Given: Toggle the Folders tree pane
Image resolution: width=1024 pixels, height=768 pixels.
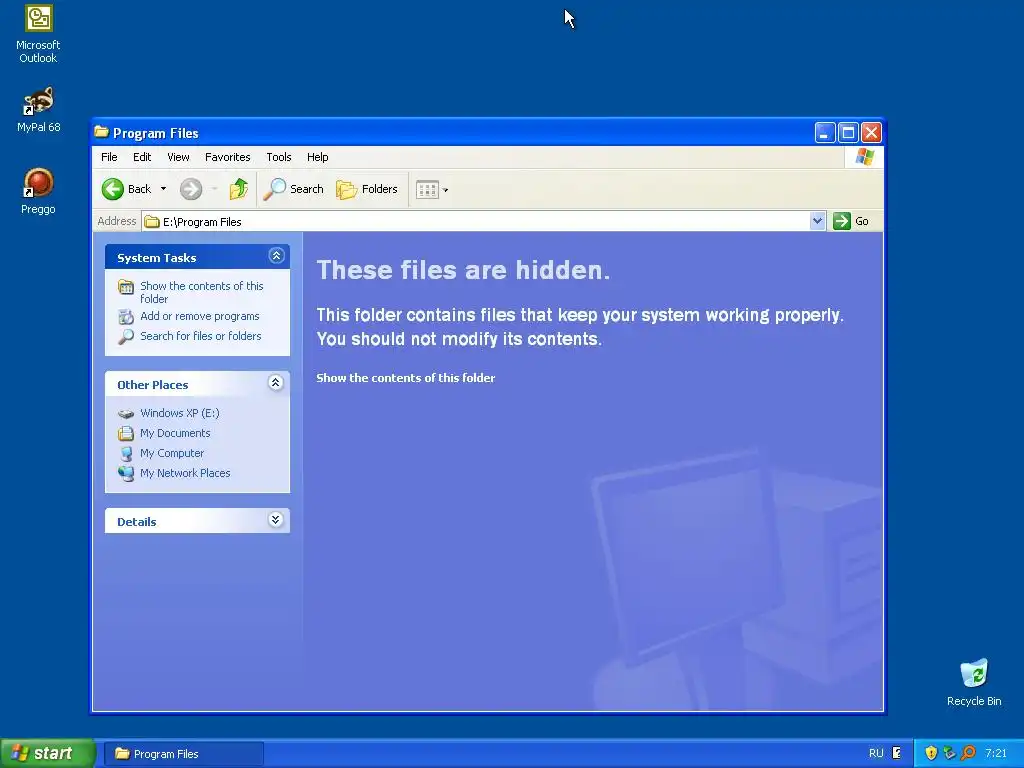Looking at the screenshot, I should [366, 189].
